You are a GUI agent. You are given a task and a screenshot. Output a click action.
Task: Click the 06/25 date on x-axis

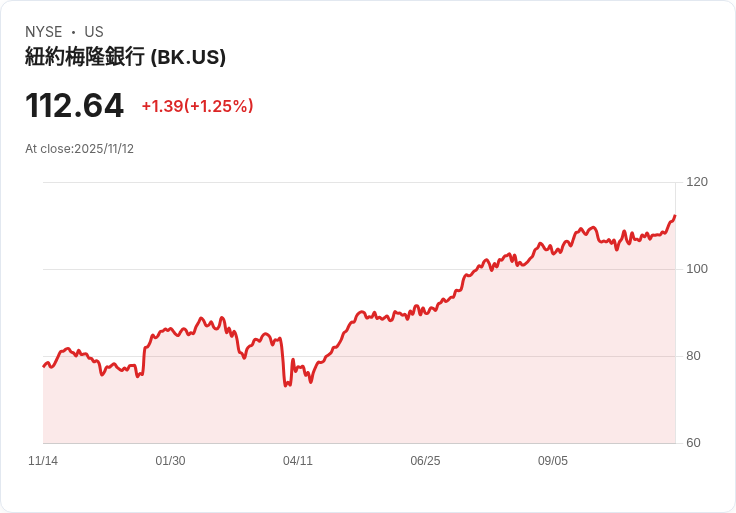(425, 461)
